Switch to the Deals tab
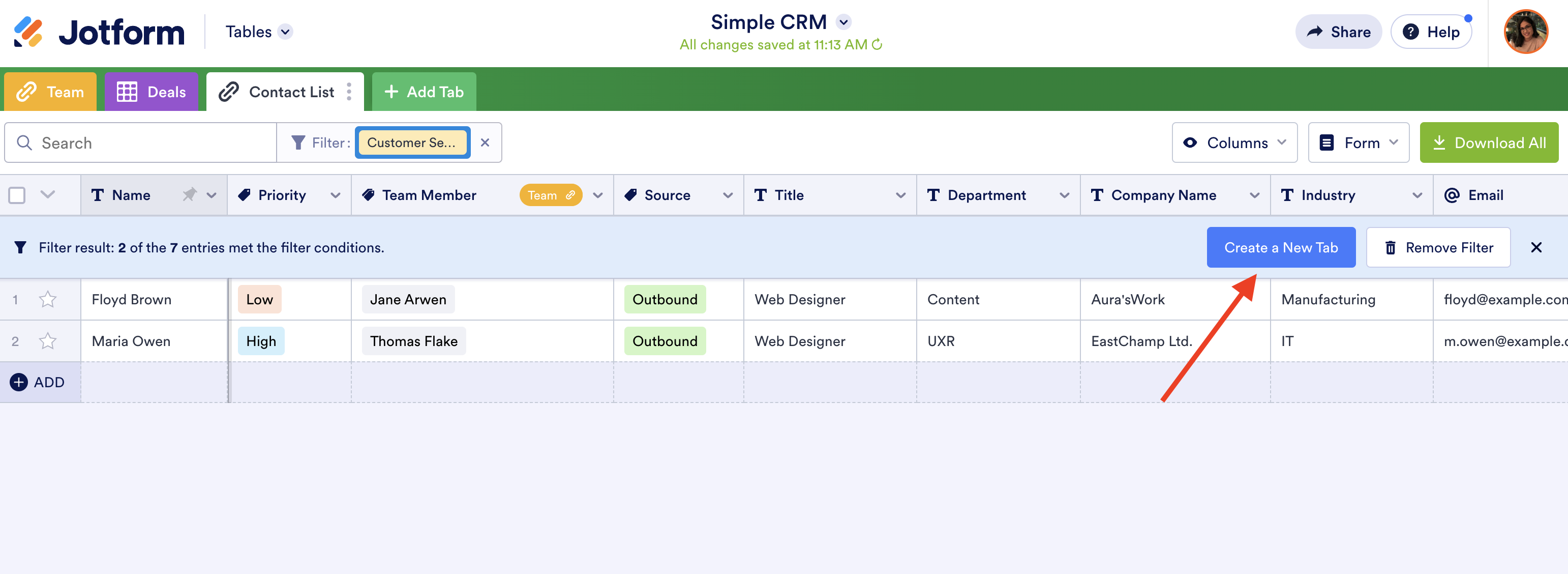 click(151, 92)
